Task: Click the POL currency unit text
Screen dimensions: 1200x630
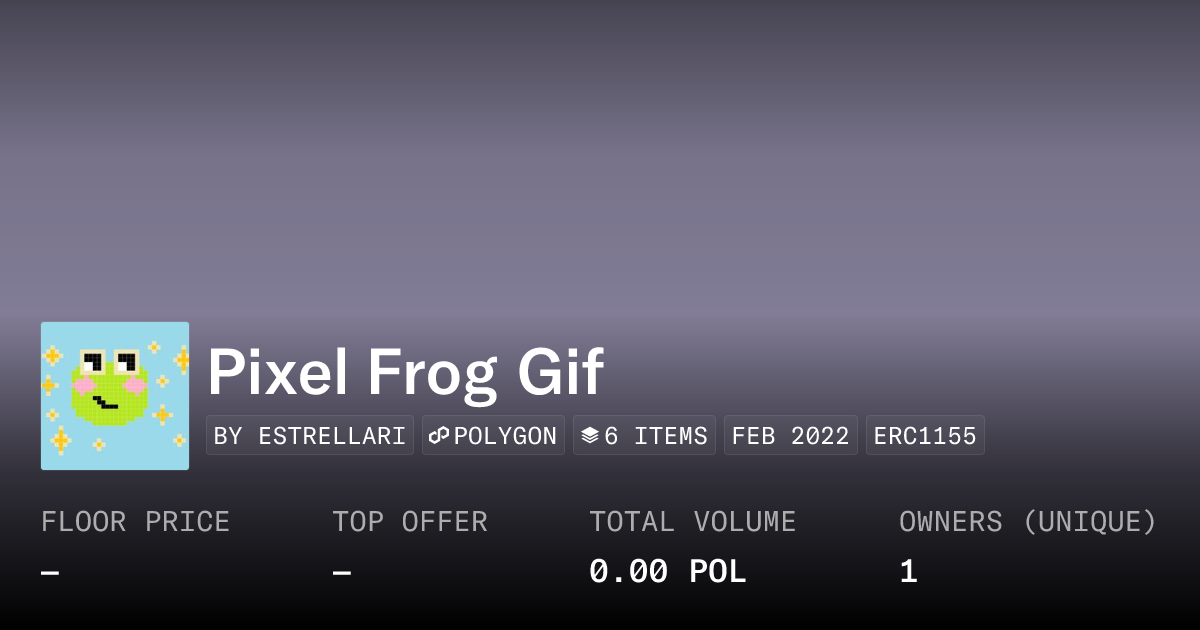Action: click(x=717, y=572)
